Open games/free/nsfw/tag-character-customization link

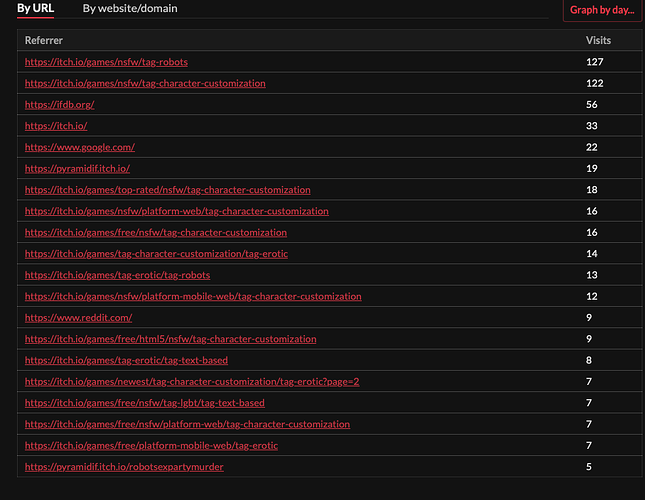click(156, 233)
